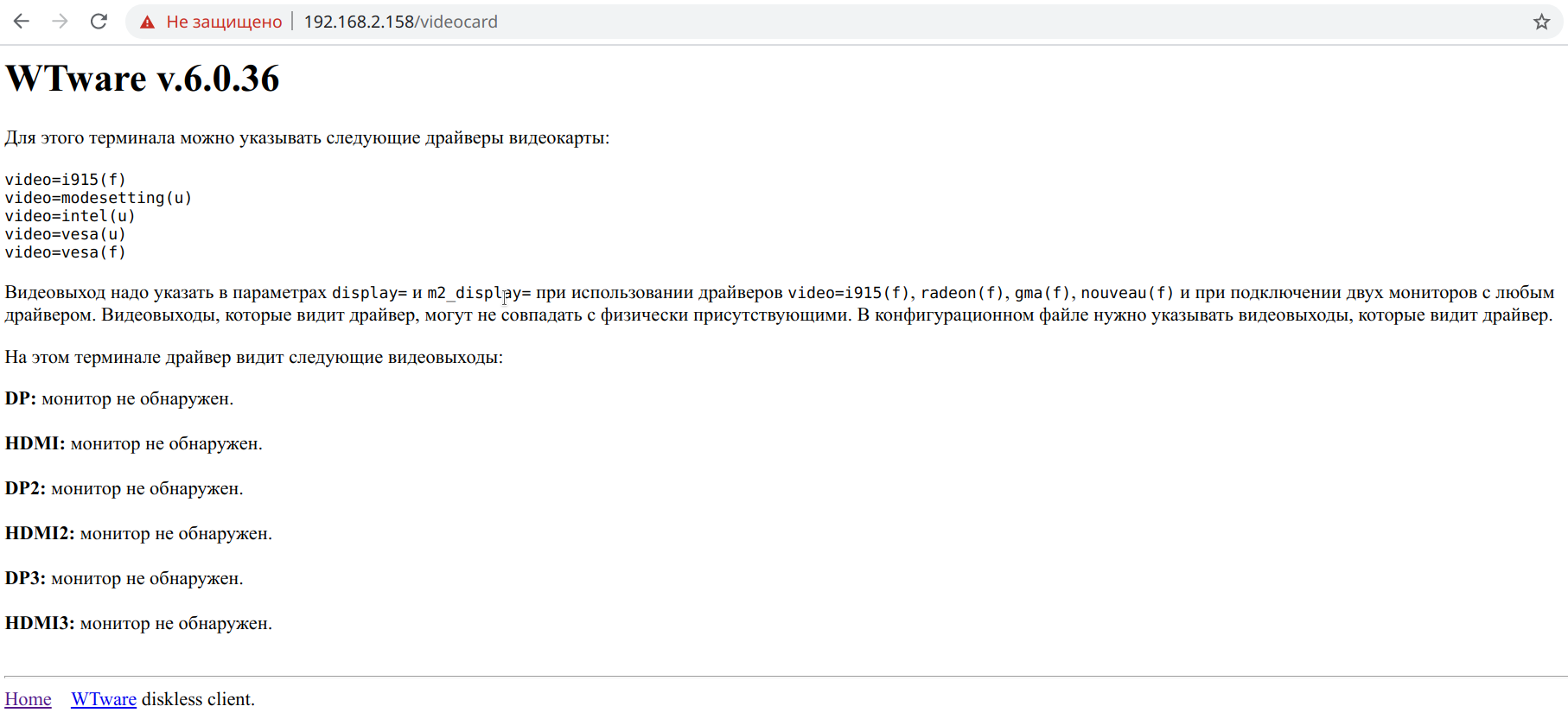Image resolution: width=1568 pixels, height=719 pixels.
Task: Click the bold HDMI: output label
Action: point(35,443)
